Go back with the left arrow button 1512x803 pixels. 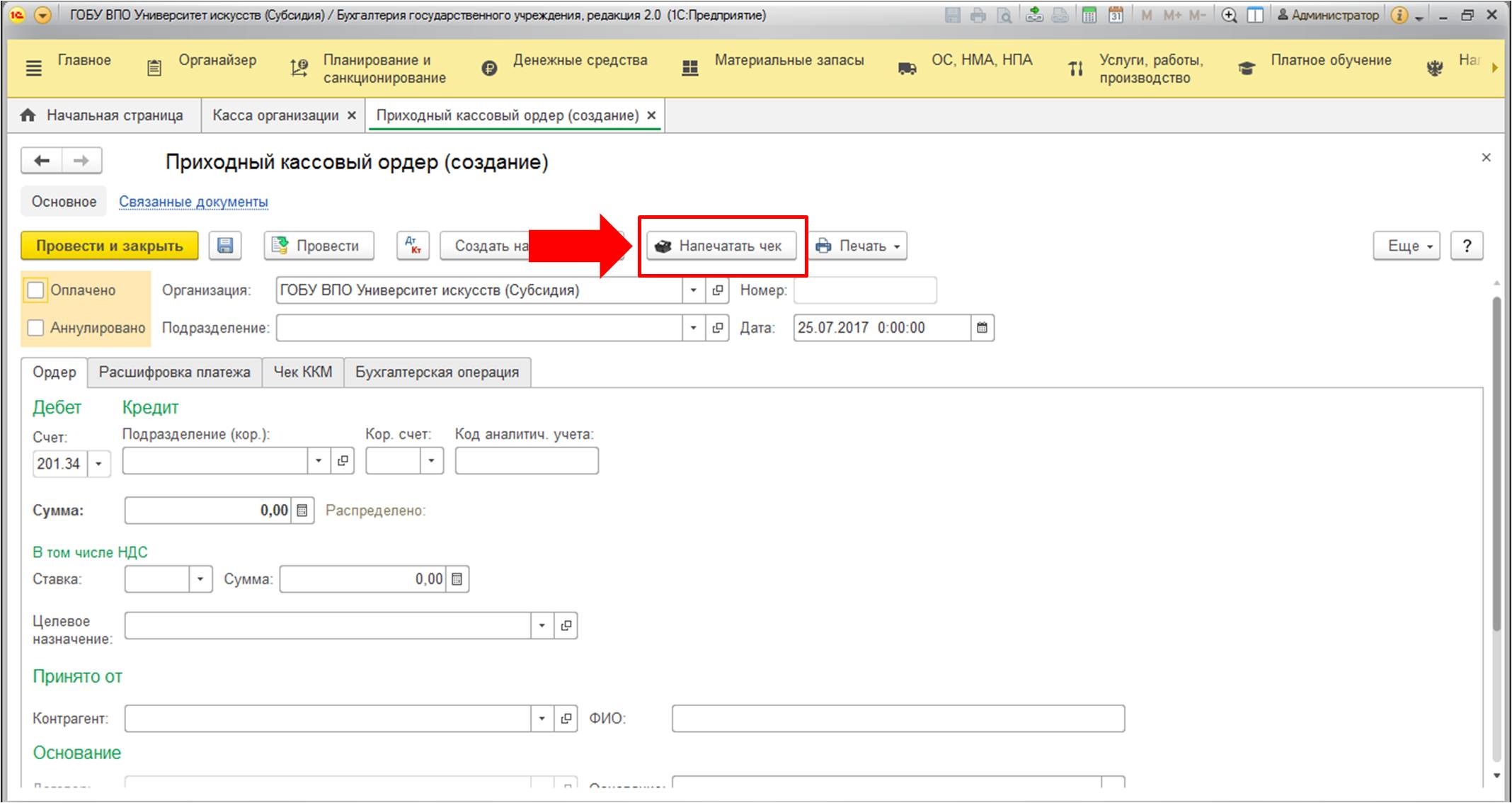[42, 161]
